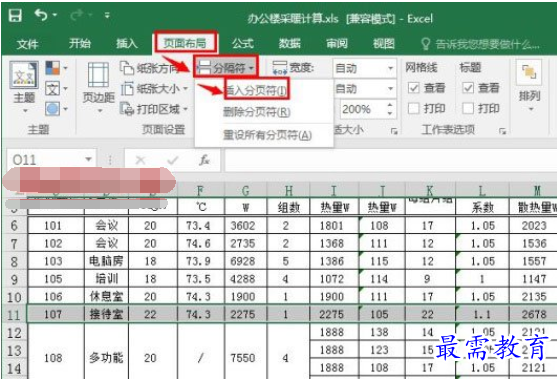Click cell containing 电脑房
This screenshot has height=379, width=557.
click(106, 261)
